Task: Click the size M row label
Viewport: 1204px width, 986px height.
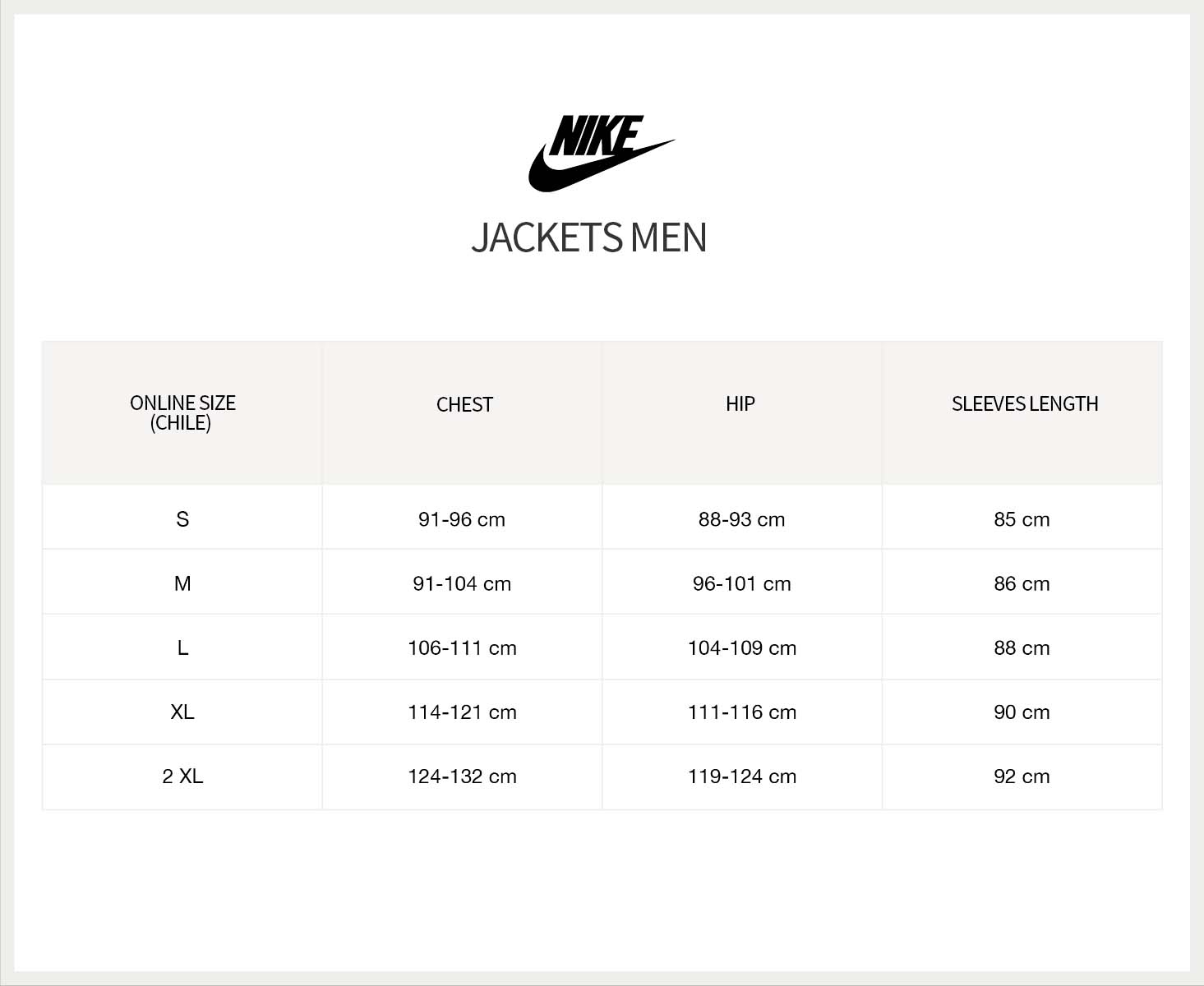Action: click(182, 583)
